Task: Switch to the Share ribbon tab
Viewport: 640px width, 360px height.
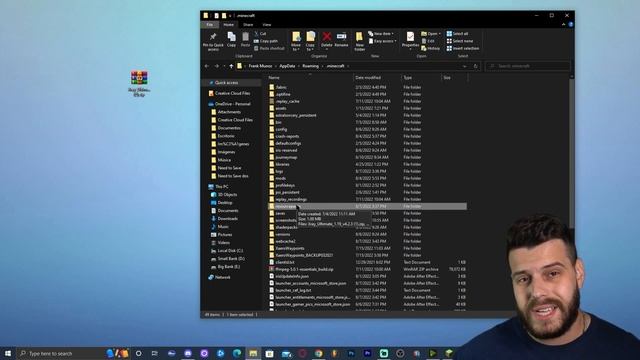Action: [x=248, y=24]
